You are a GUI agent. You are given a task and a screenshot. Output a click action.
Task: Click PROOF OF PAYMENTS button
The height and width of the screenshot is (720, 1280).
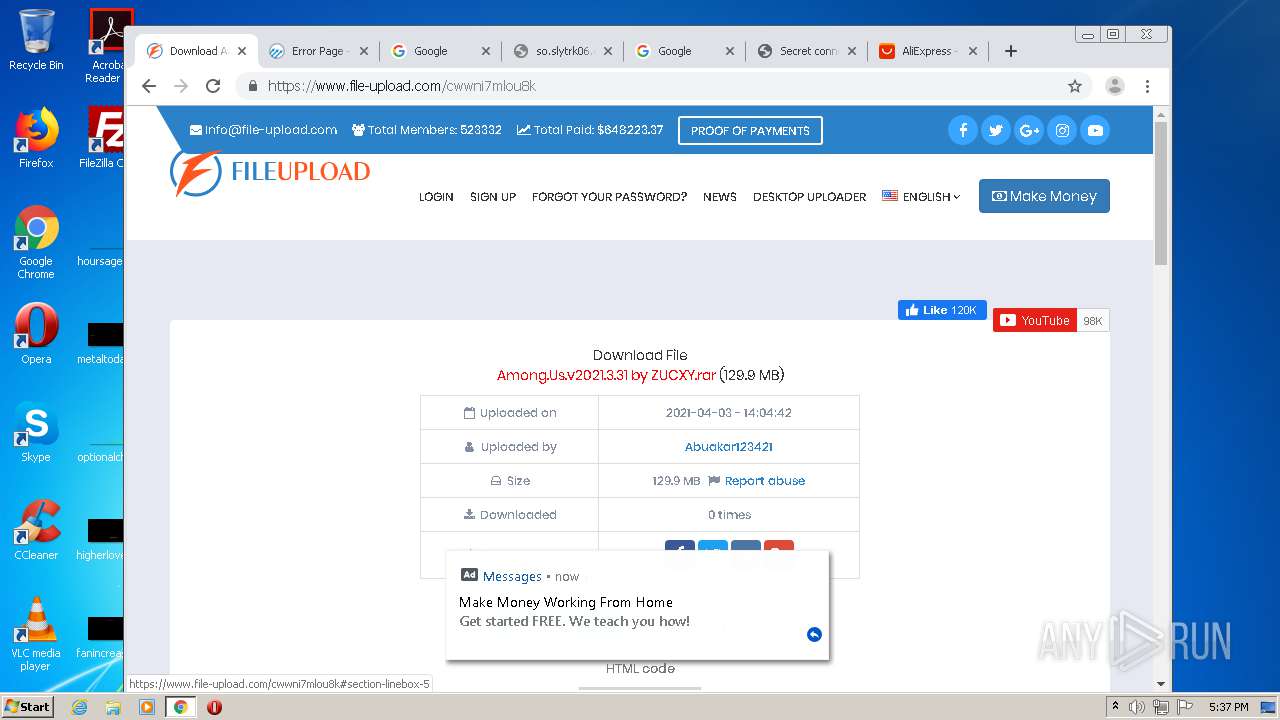(x=750, y=131)
